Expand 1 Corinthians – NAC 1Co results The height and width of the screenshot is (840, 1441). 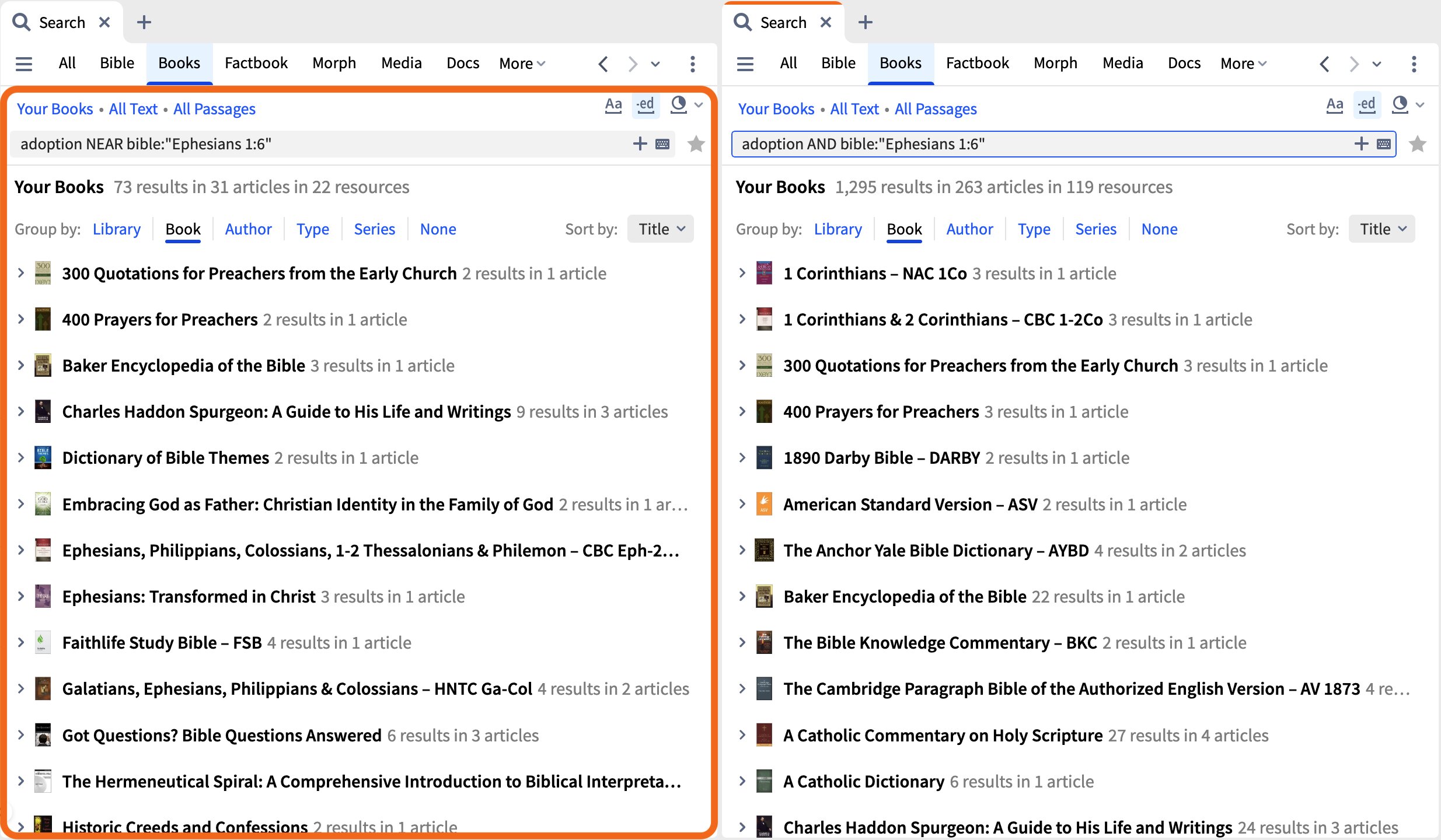(742, 273)
